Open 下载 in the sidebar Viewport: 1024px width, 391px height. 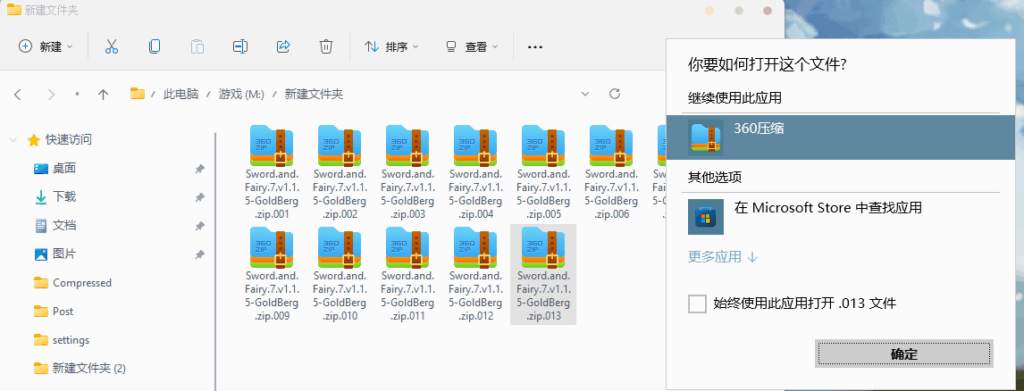(x=65, y=196)
